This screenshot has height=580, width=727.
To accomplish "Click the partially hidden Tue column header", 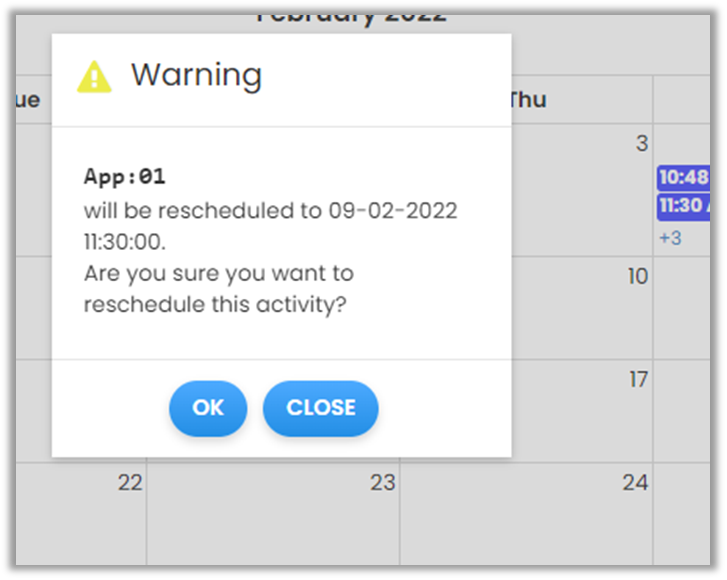I will 27,100.
